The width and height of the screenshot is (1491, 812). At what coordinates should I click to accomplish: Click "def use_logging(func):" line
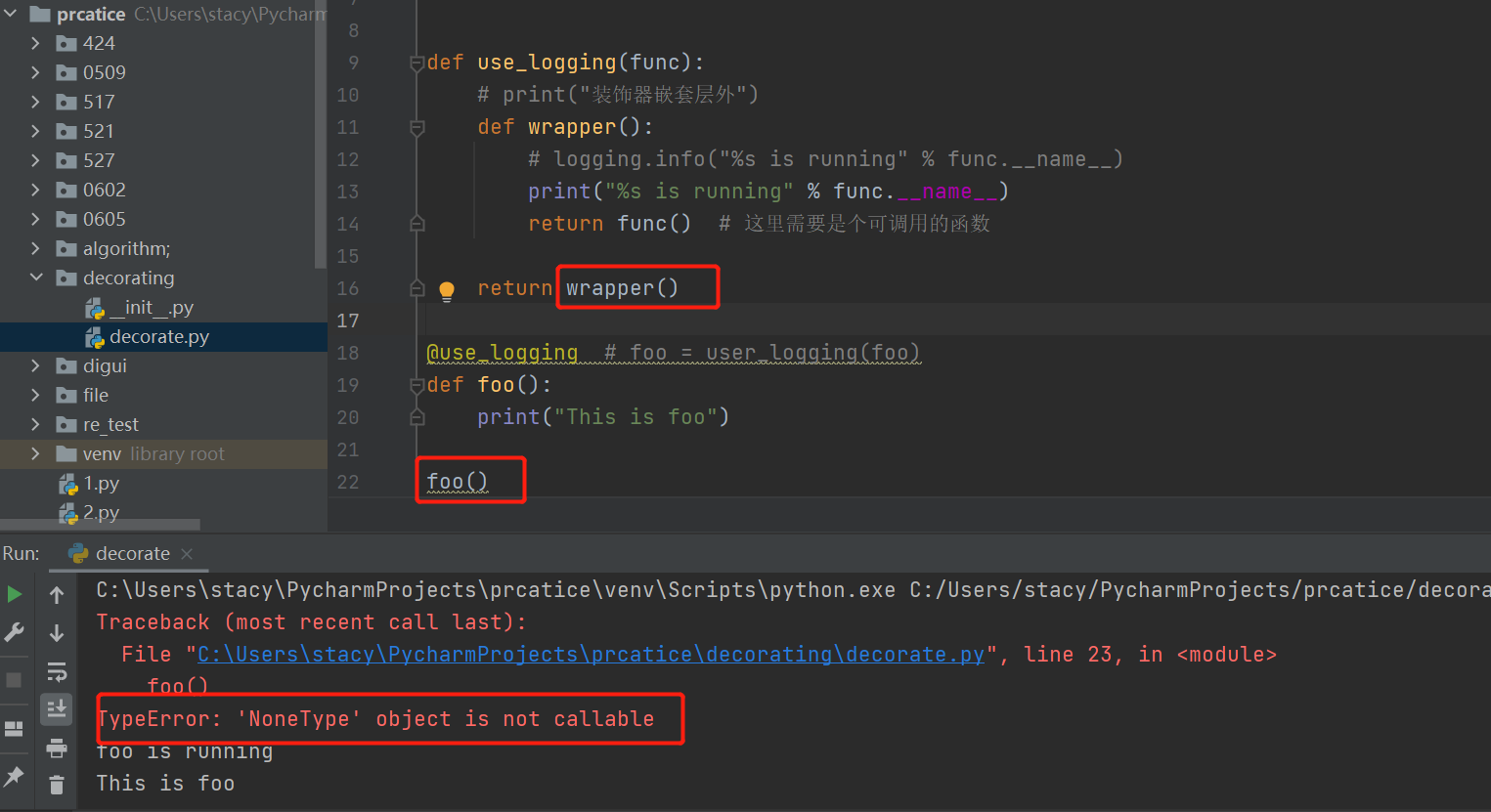(x=565, y=63)
